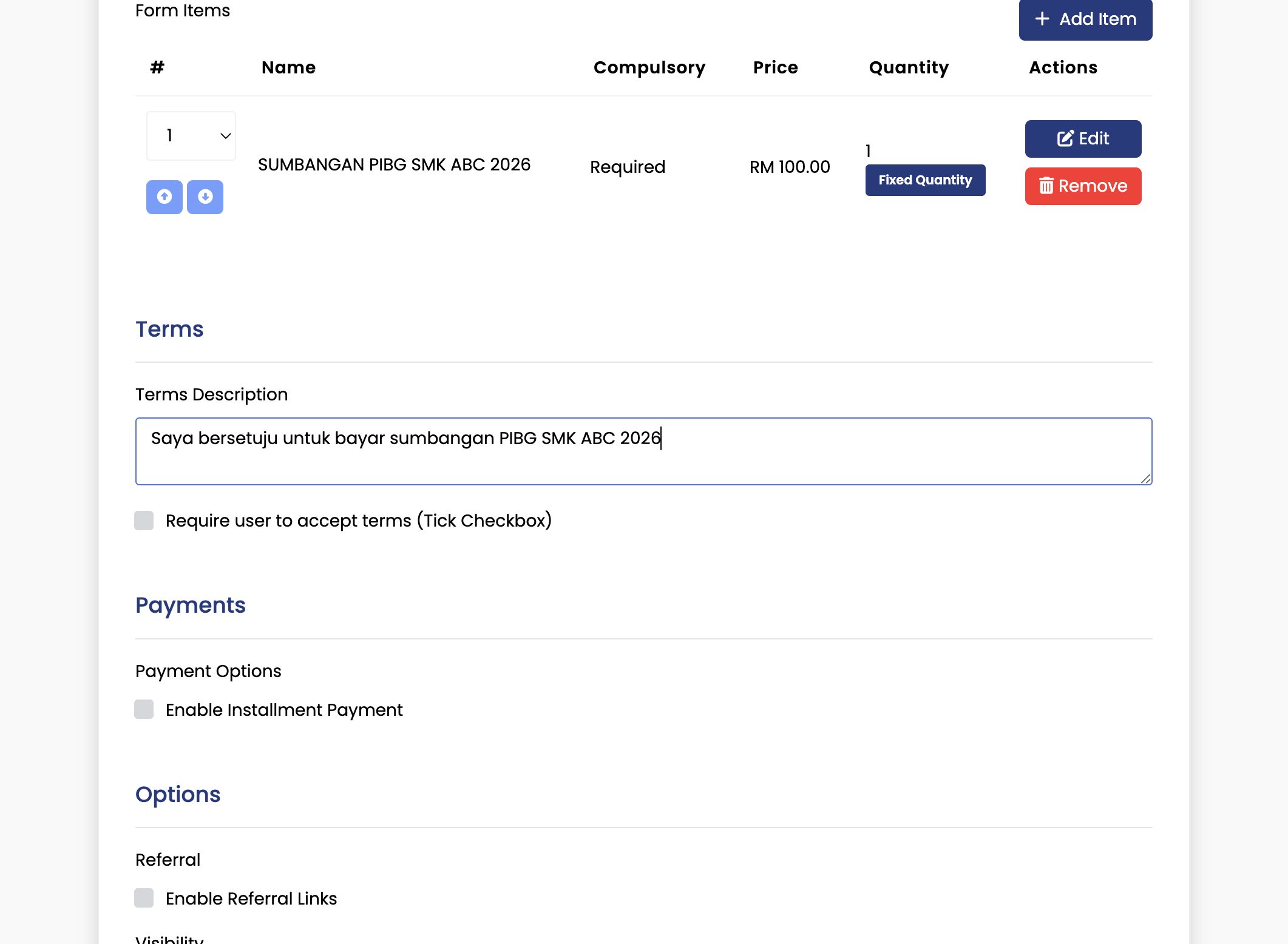Click the Form Items label

pyautogui.click(x=183, y=11)
